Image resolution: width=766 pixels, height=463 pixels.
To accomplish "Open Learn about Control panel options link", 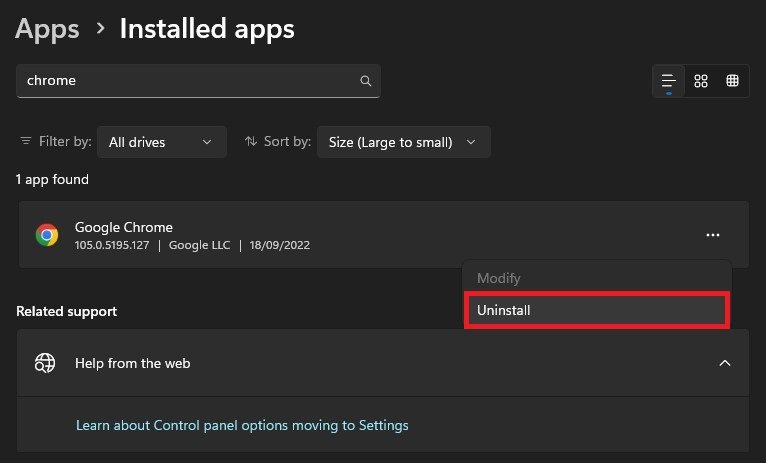I will click(x=242, y=425).
